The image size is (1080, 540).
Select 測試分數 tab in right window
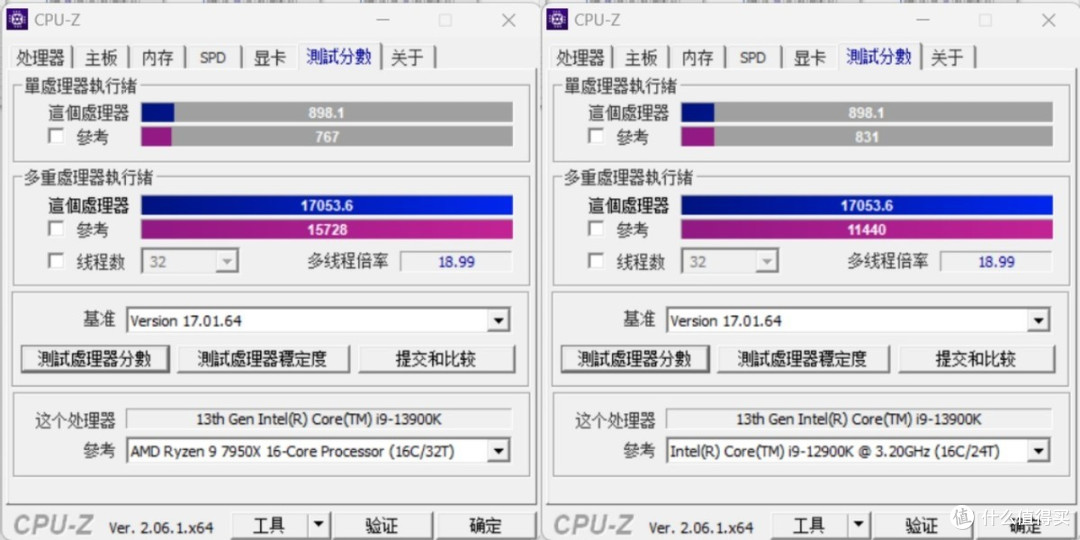pos(880,56)
